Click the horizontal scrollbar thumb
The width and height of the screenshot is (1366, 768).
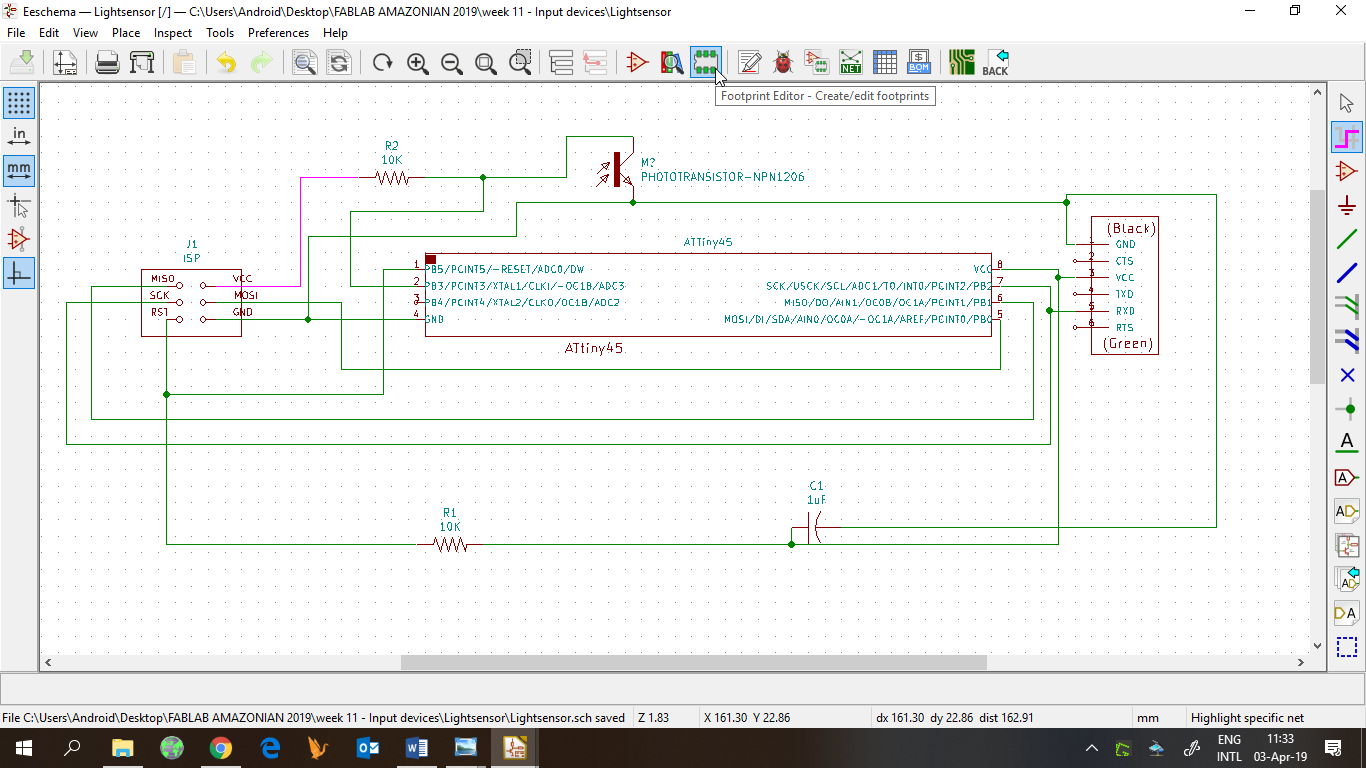694,662
